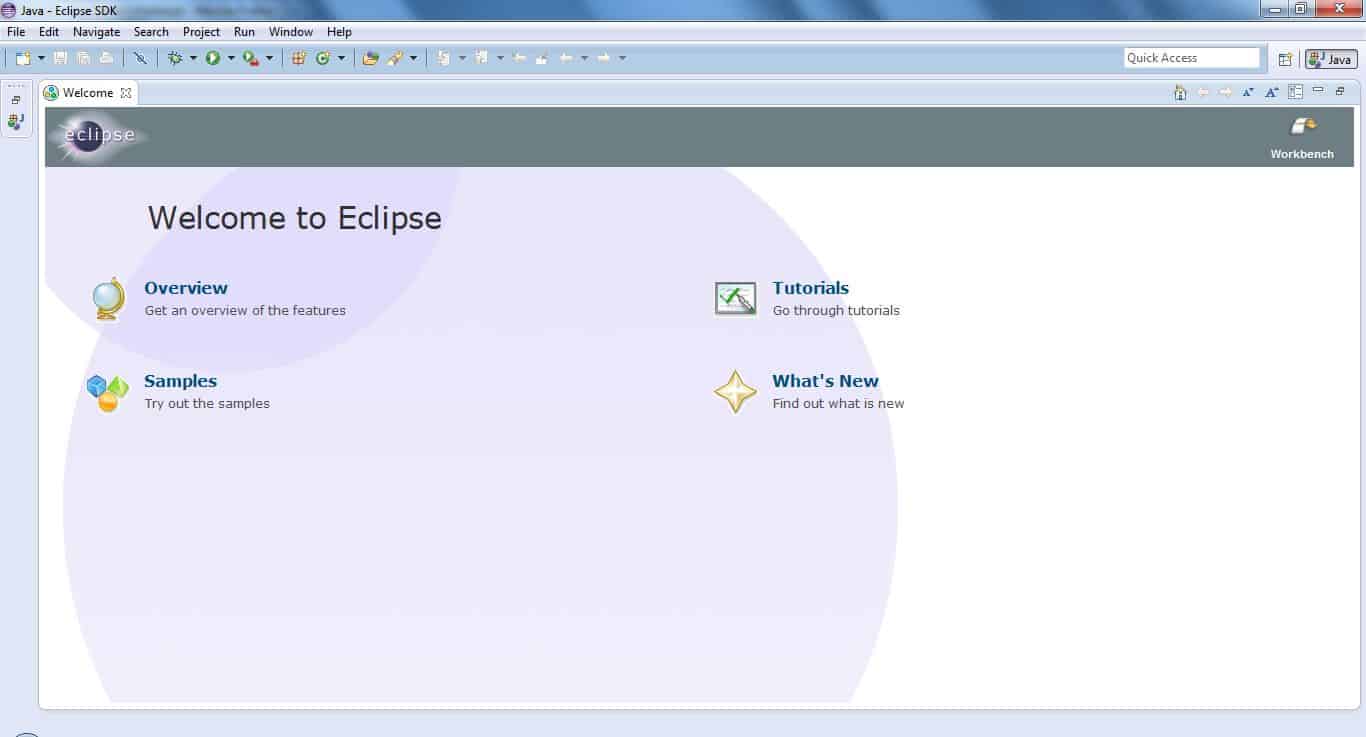
Task: Click the Save All toolbar icon
Action: (83, 58)
